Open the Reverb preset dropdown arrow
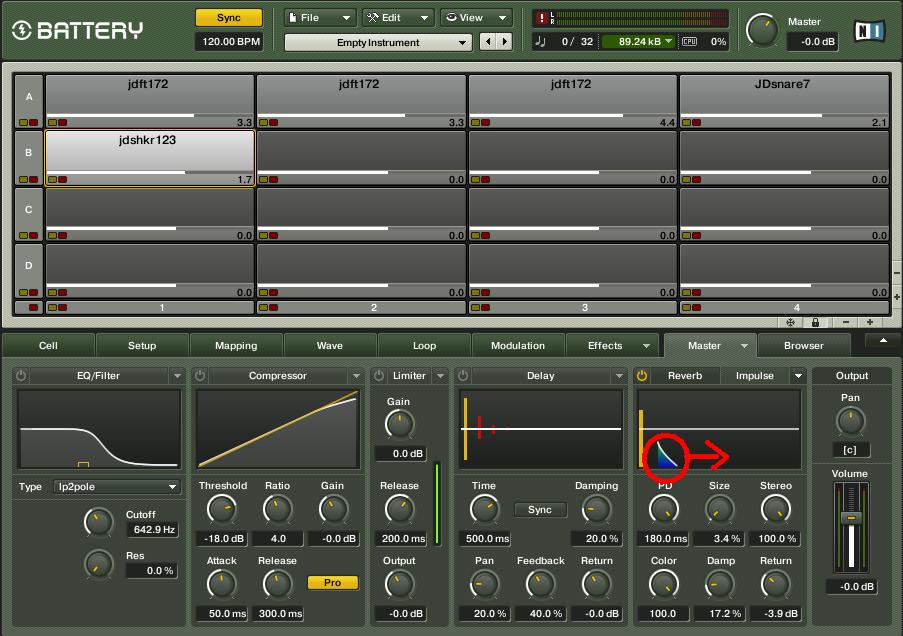This screenshot has width=903, height=636. [798, 376]
